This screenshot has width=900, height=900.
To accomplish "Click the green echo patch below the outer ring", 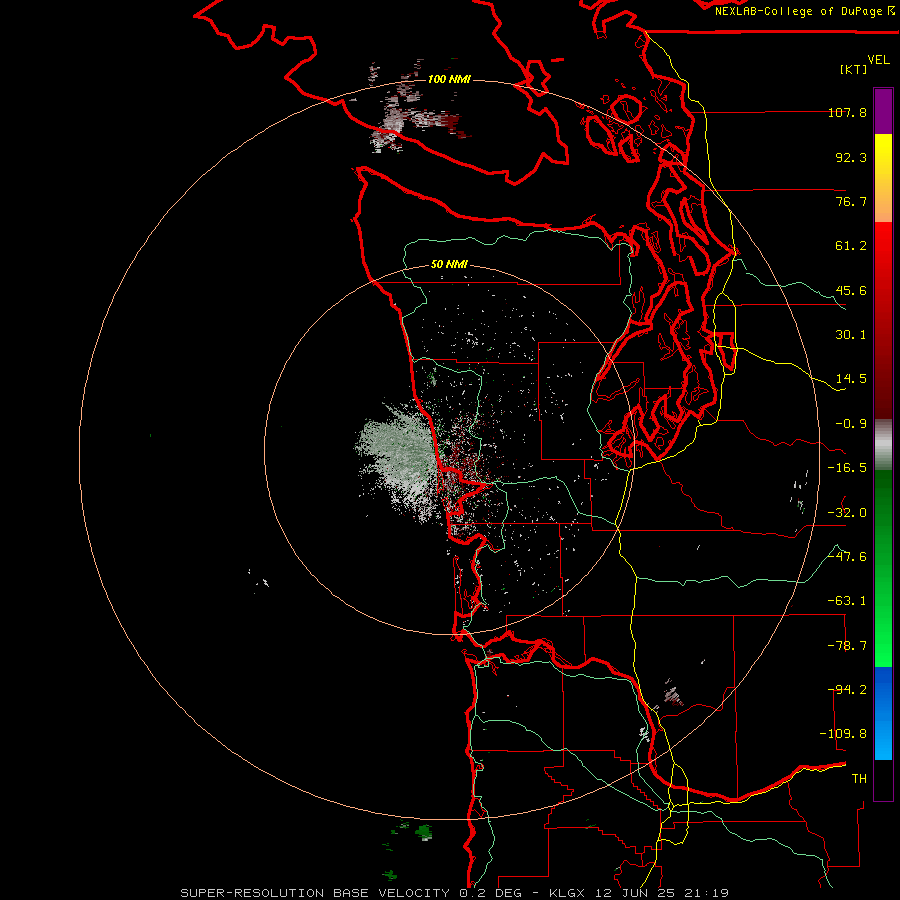I will coord(424,831).
